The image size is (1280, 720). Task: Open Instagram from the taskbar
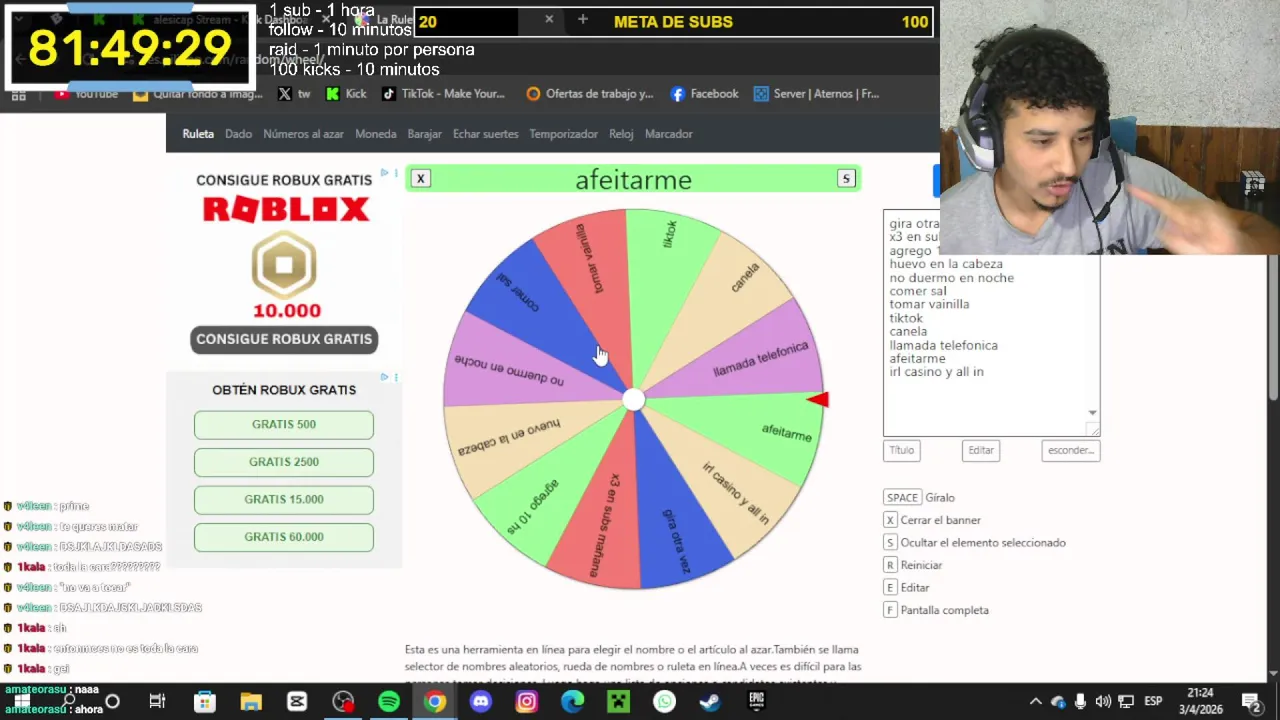click(x=526, y=702)
